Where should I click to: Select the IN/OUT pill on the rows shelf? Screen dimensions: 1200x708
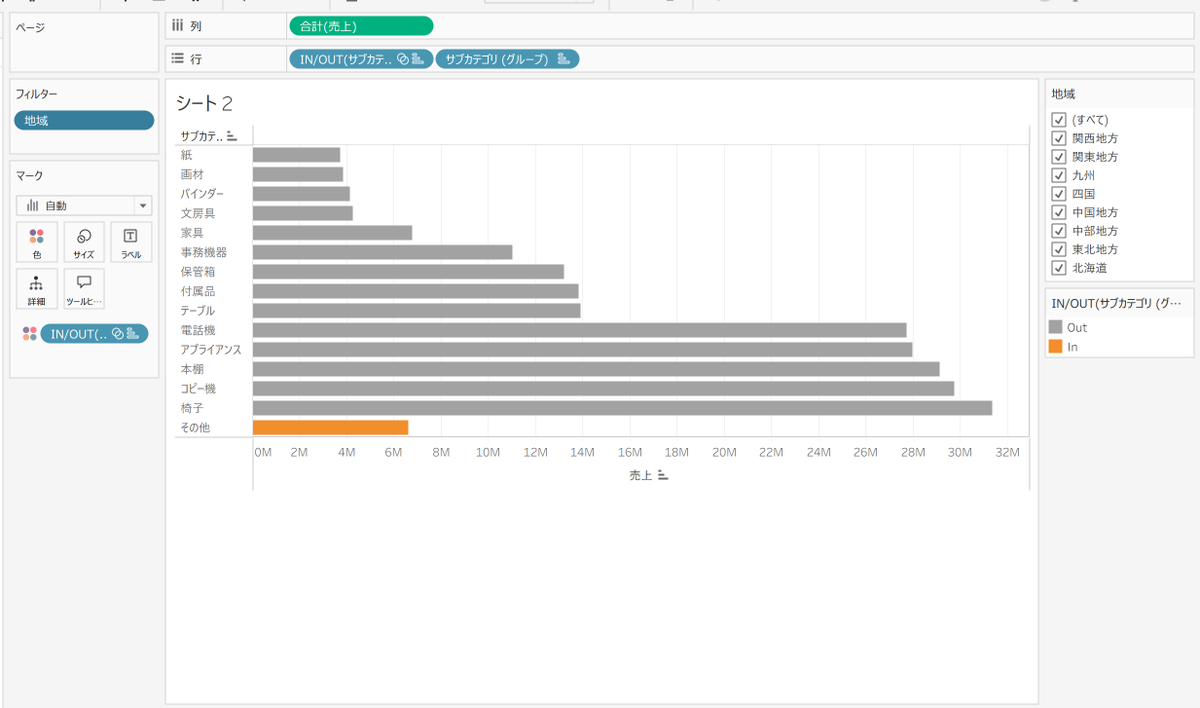coord(361,59)
